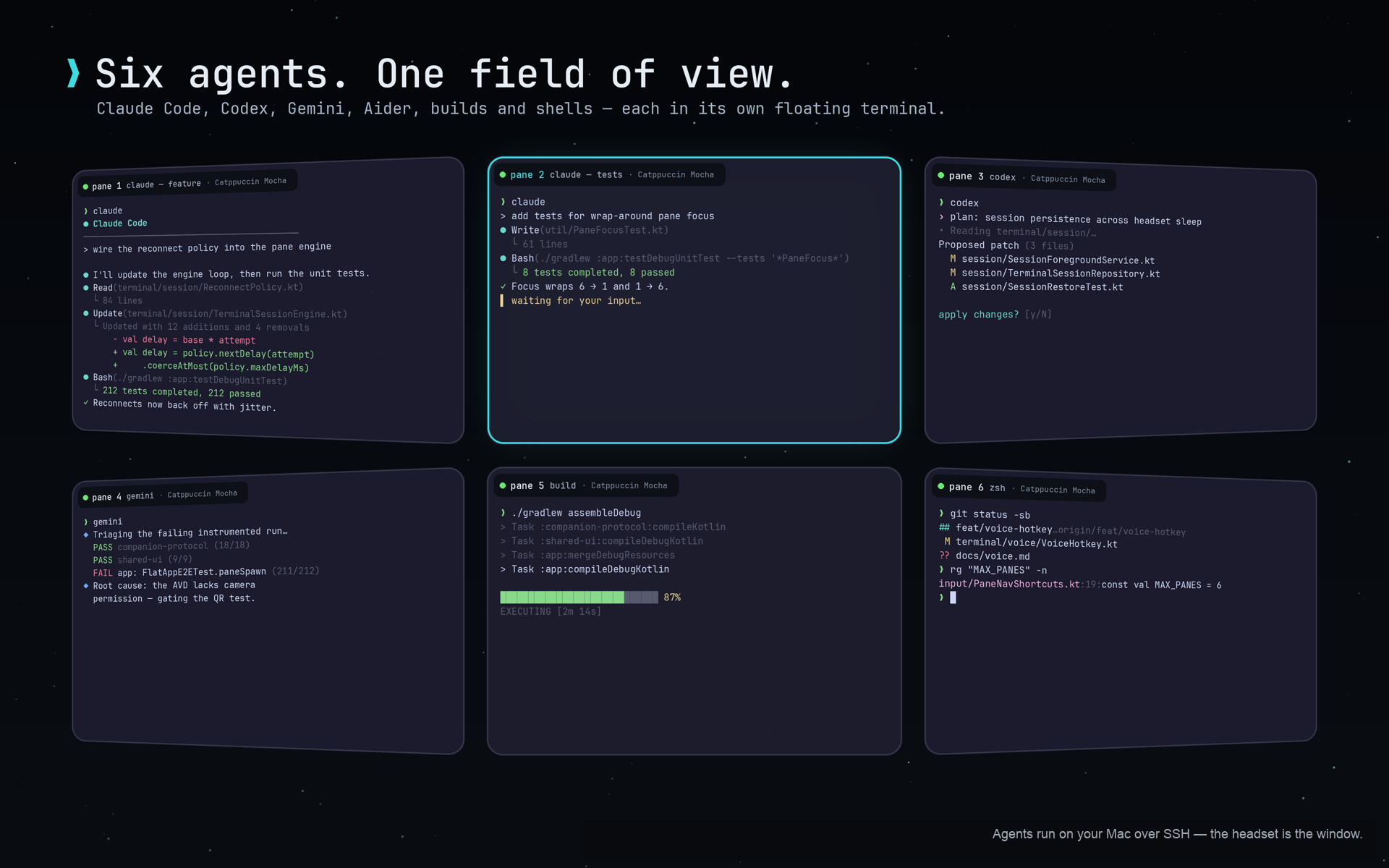The height and width of the screenshot is (868, 1389).
Task: Click the green status dot in pane 3 title
Action: pos(941,175)
